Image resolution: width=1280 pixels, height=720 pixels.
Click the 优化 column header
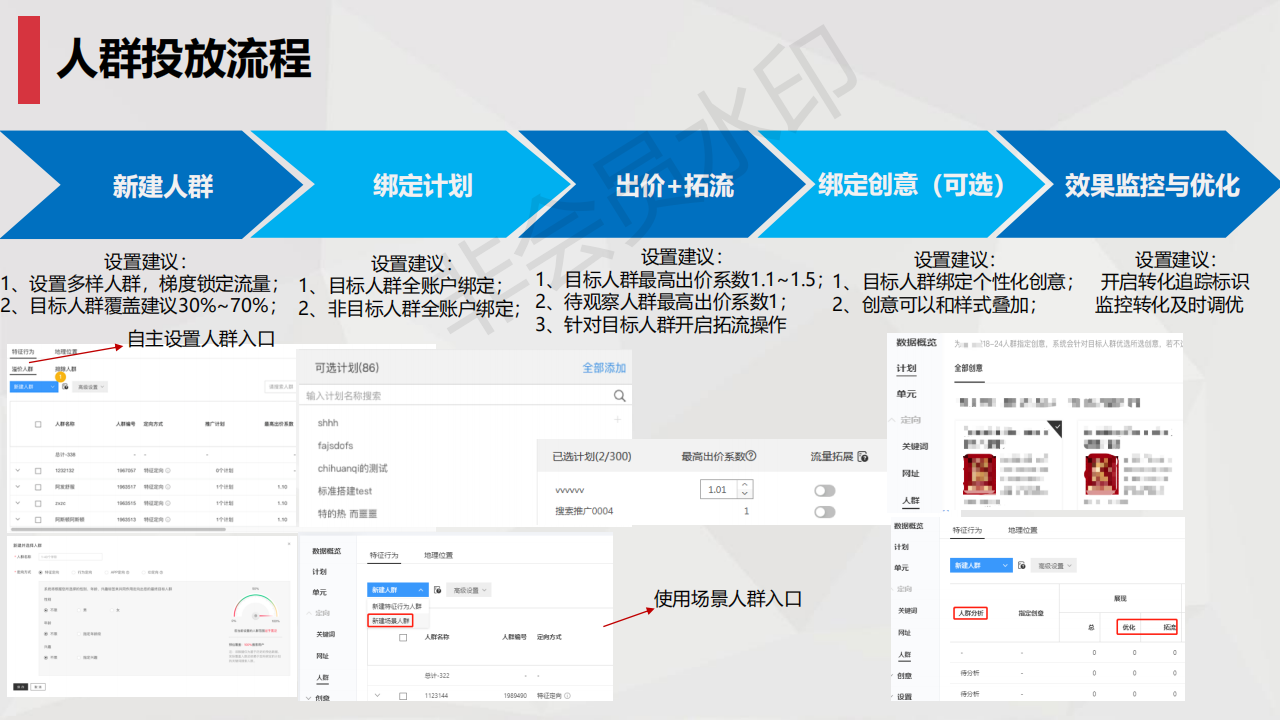[1128, 627]
